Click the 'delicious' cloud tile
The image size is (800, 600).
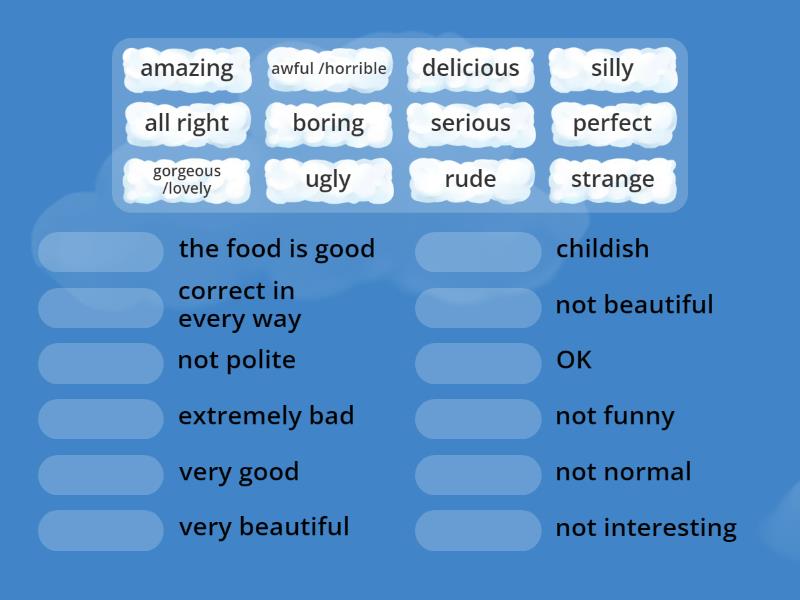470,69
